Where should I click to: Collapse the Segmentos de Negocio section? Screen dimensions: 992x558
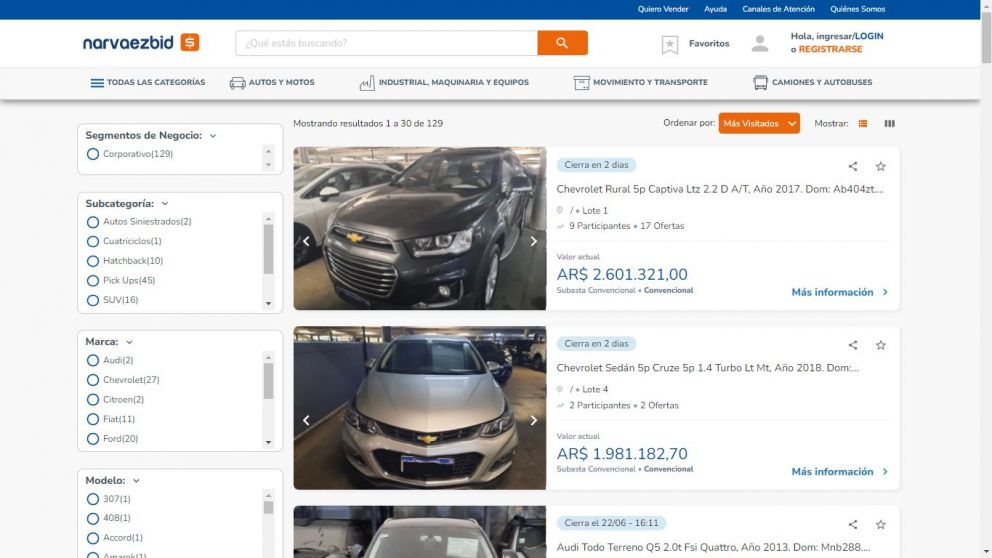point(213,135)
